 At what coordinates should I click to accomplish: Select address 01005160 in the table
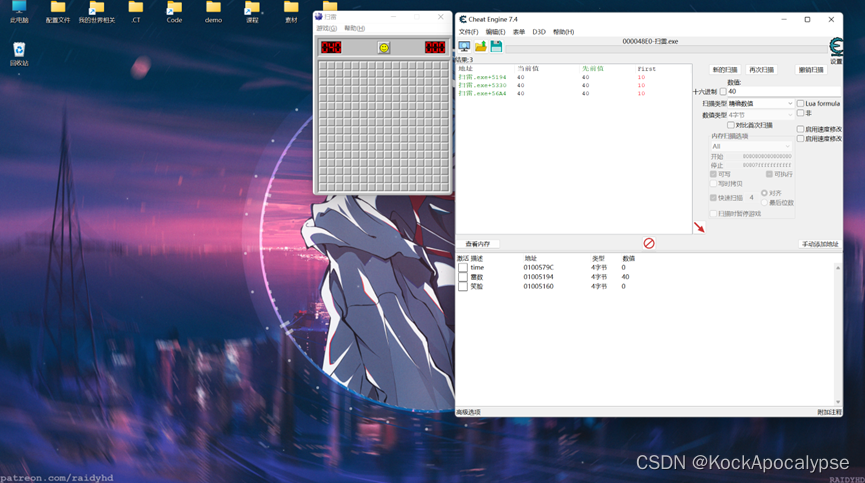(x=538, y=286)
